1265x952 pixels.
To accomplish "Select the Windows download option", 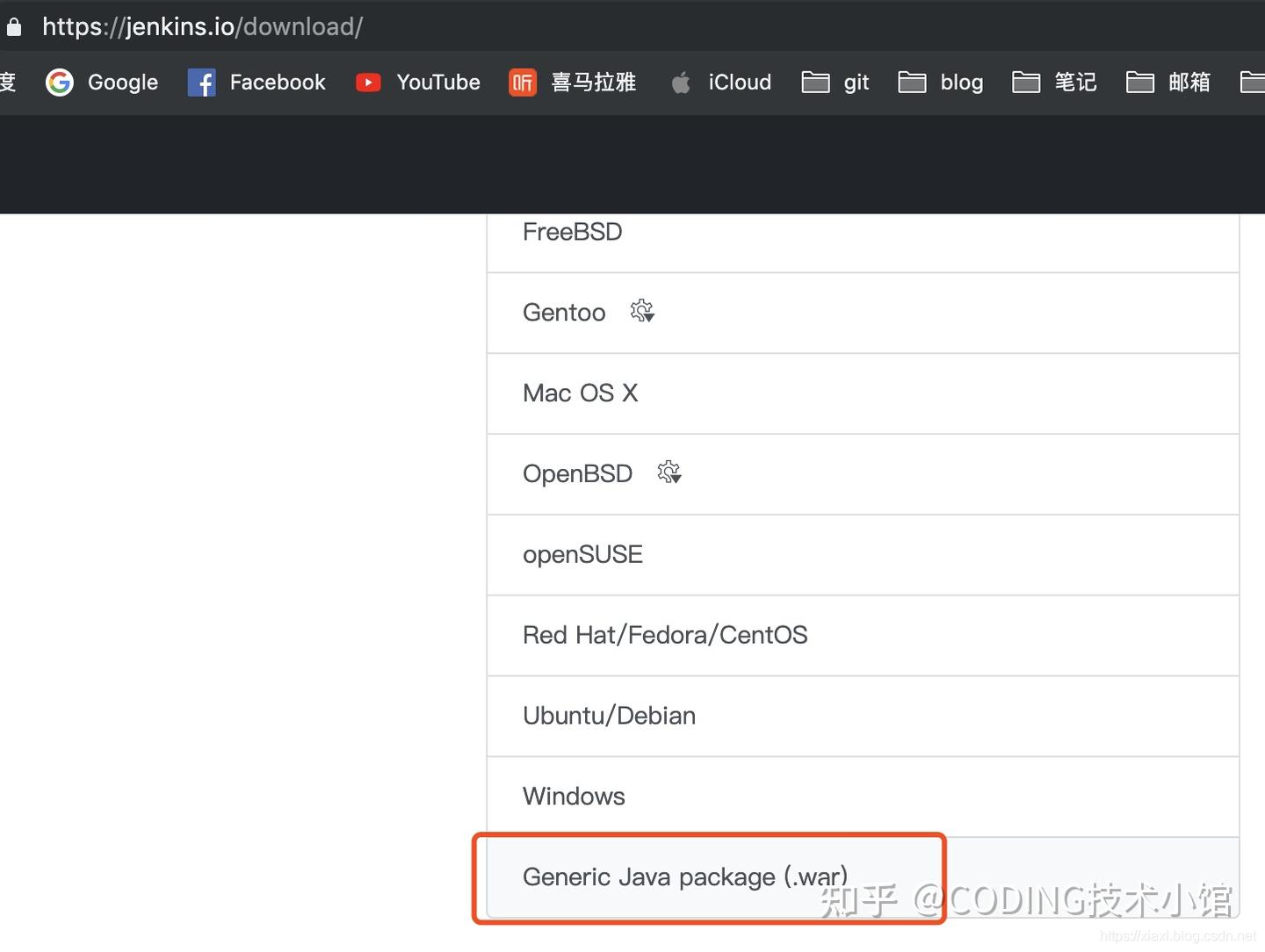I will (x=574, y=796).
